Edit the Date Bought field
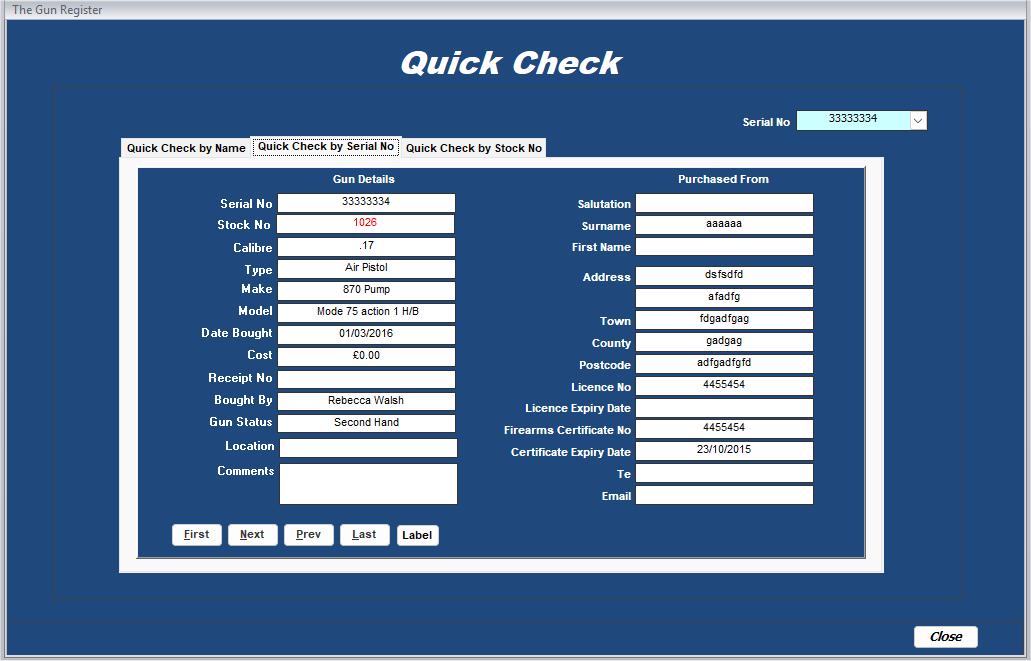This screenshot has width=1031, height=661. tap(367, 333)
